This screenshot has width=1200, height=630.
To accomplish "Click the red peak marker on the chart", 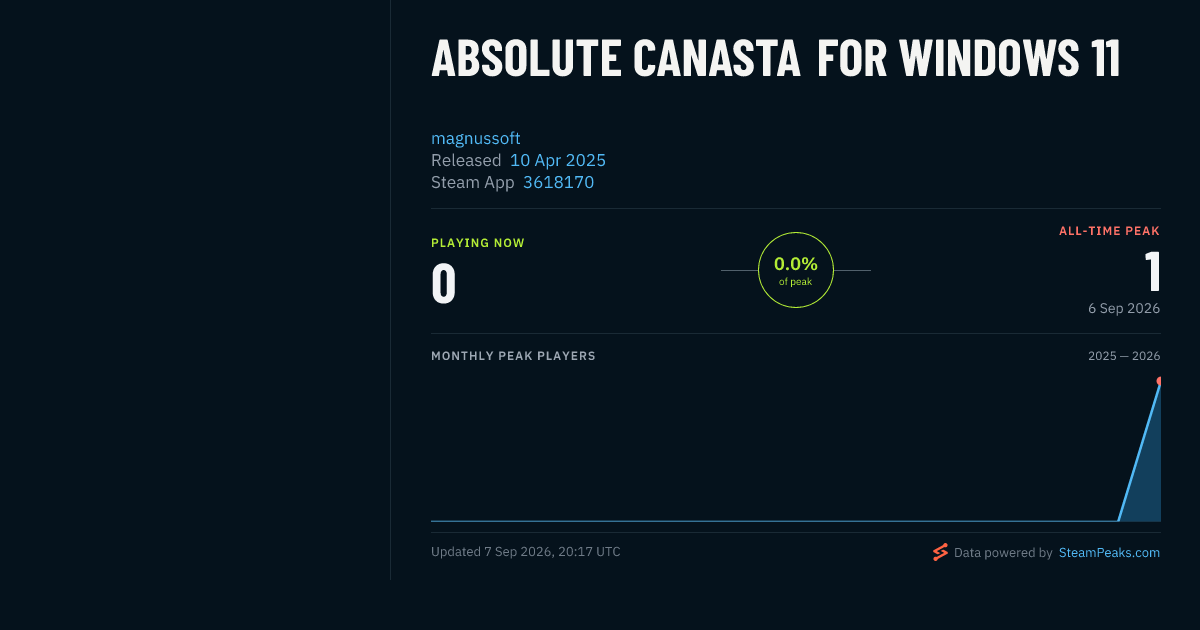I will click(1159, 381).
